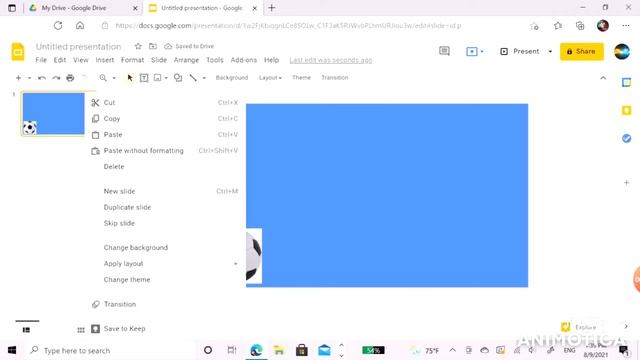Switch to grid view icon

pyautogui.click(x=81, y=330)
